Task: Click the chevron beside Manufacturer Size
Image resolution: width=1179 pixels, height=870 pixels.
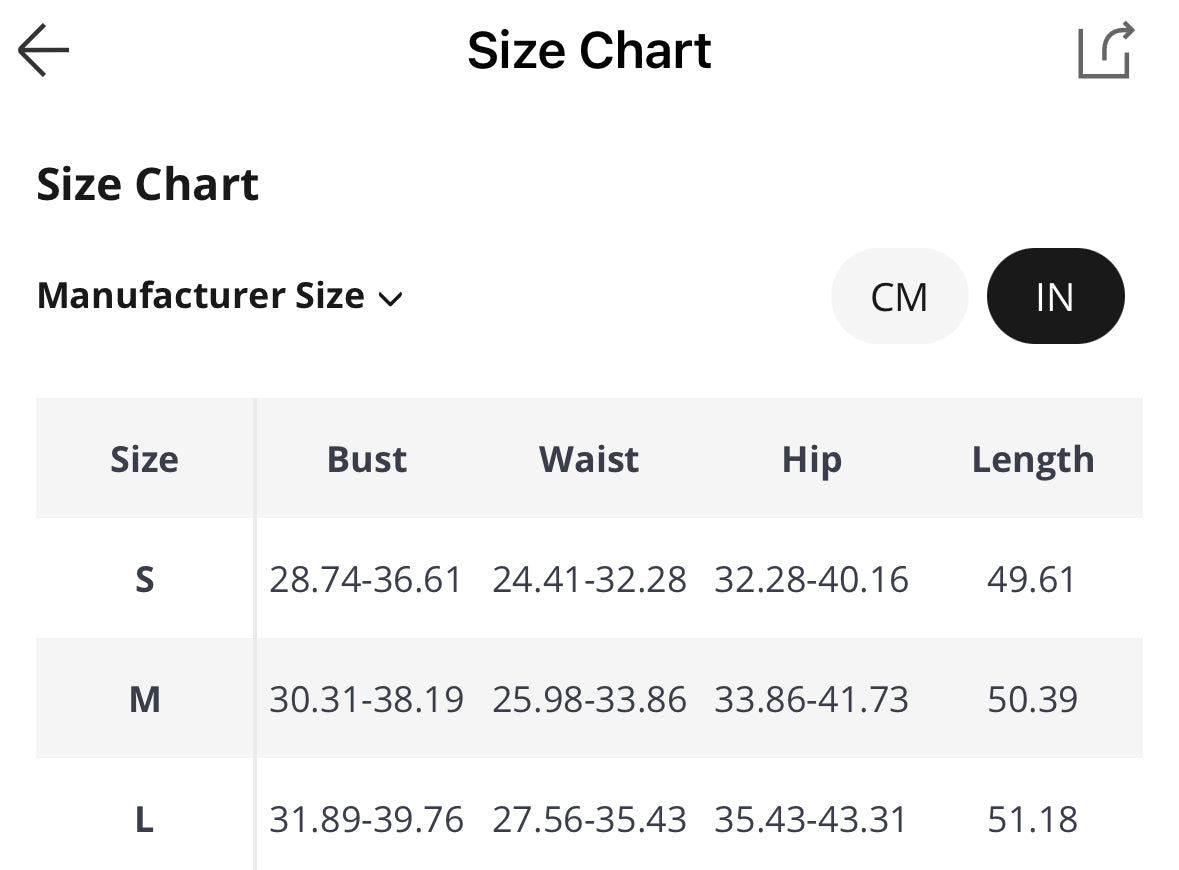Action: click(391, 299)
